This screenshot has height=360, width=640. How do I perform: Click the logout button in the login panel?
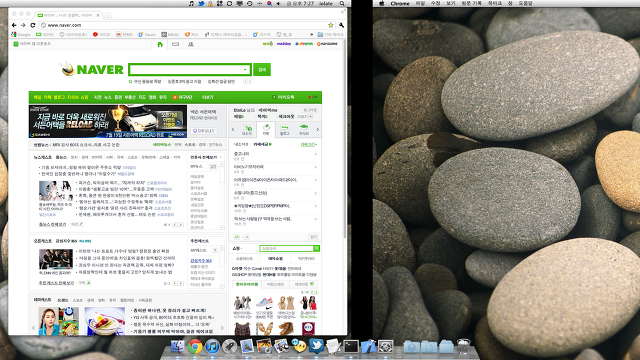(x=310, y=110)
